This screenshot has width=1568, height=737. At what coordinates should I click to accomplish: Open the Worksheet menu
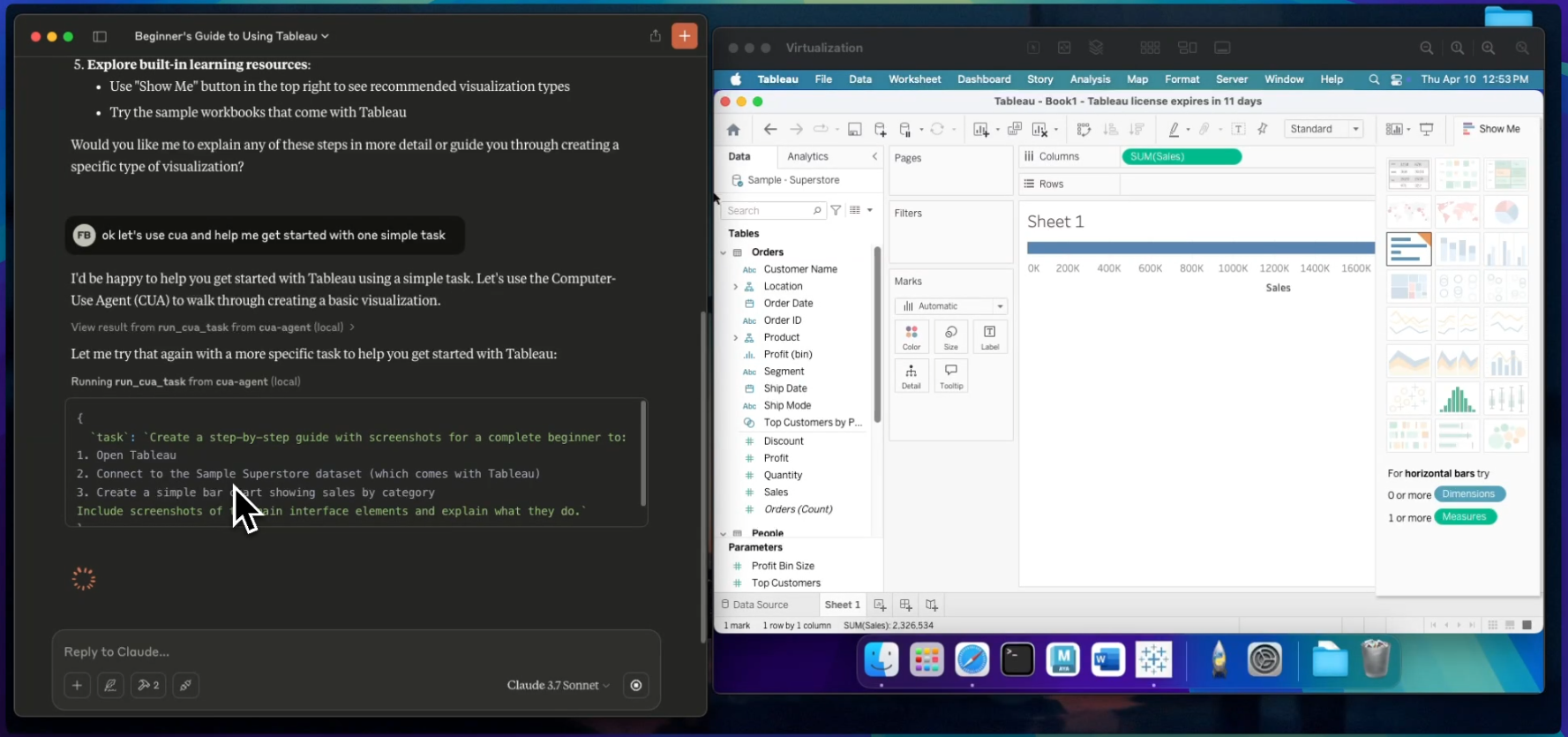pyautogui.click(x=914, y=79)
